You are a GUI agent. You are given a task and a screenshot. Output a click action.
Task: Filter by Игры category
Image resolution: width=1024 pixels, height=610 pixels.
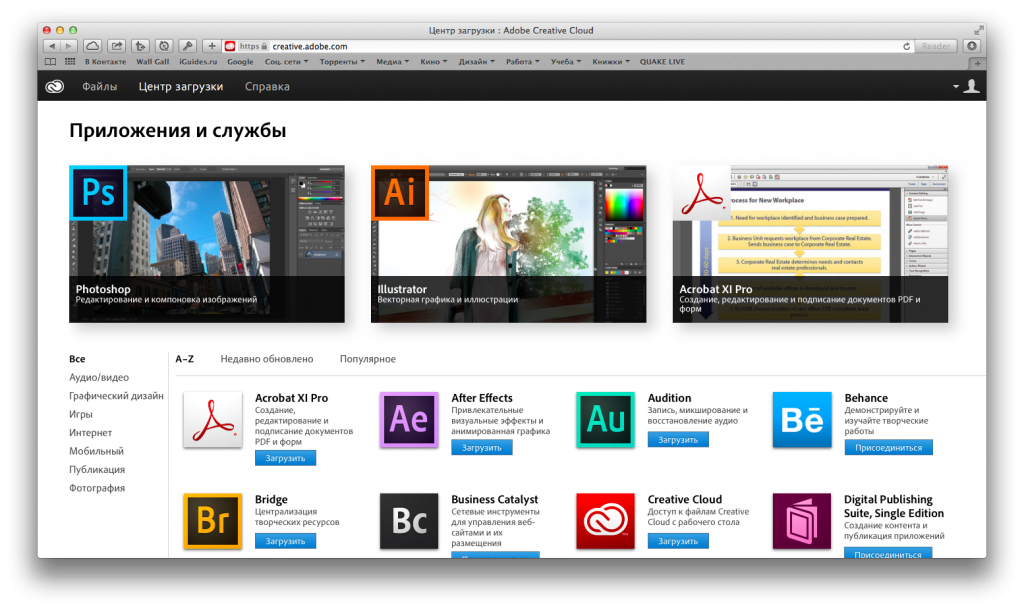click(81, 414)
